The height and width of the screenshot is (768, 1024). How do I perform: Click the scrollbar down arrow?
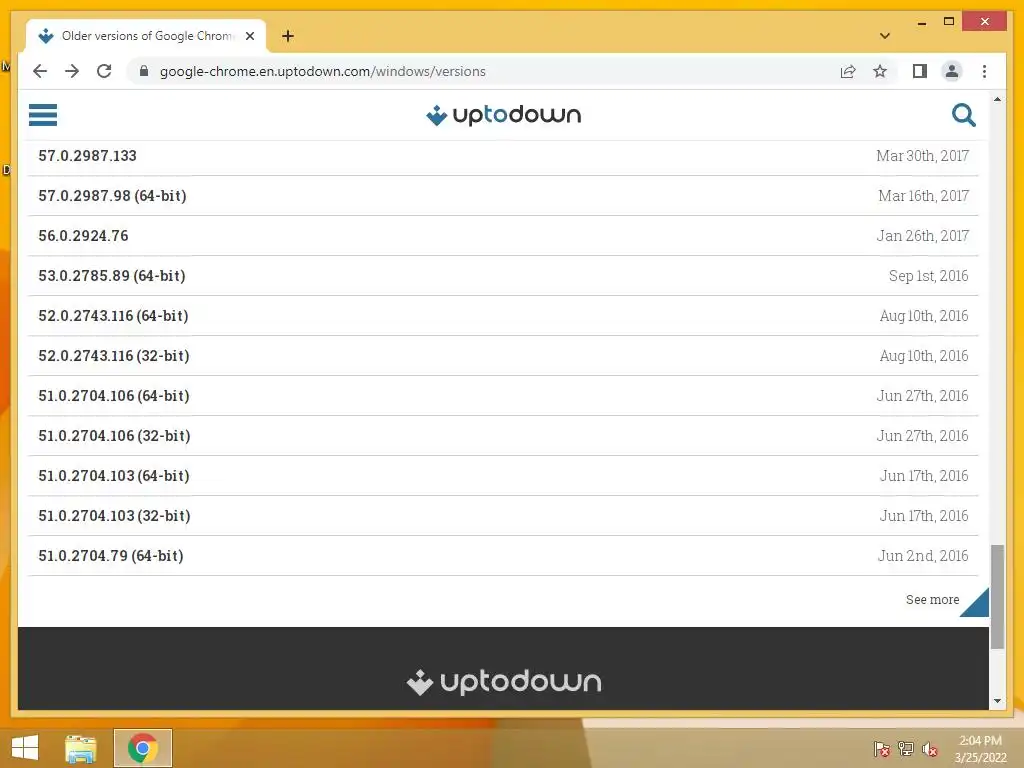coord(997,701)
